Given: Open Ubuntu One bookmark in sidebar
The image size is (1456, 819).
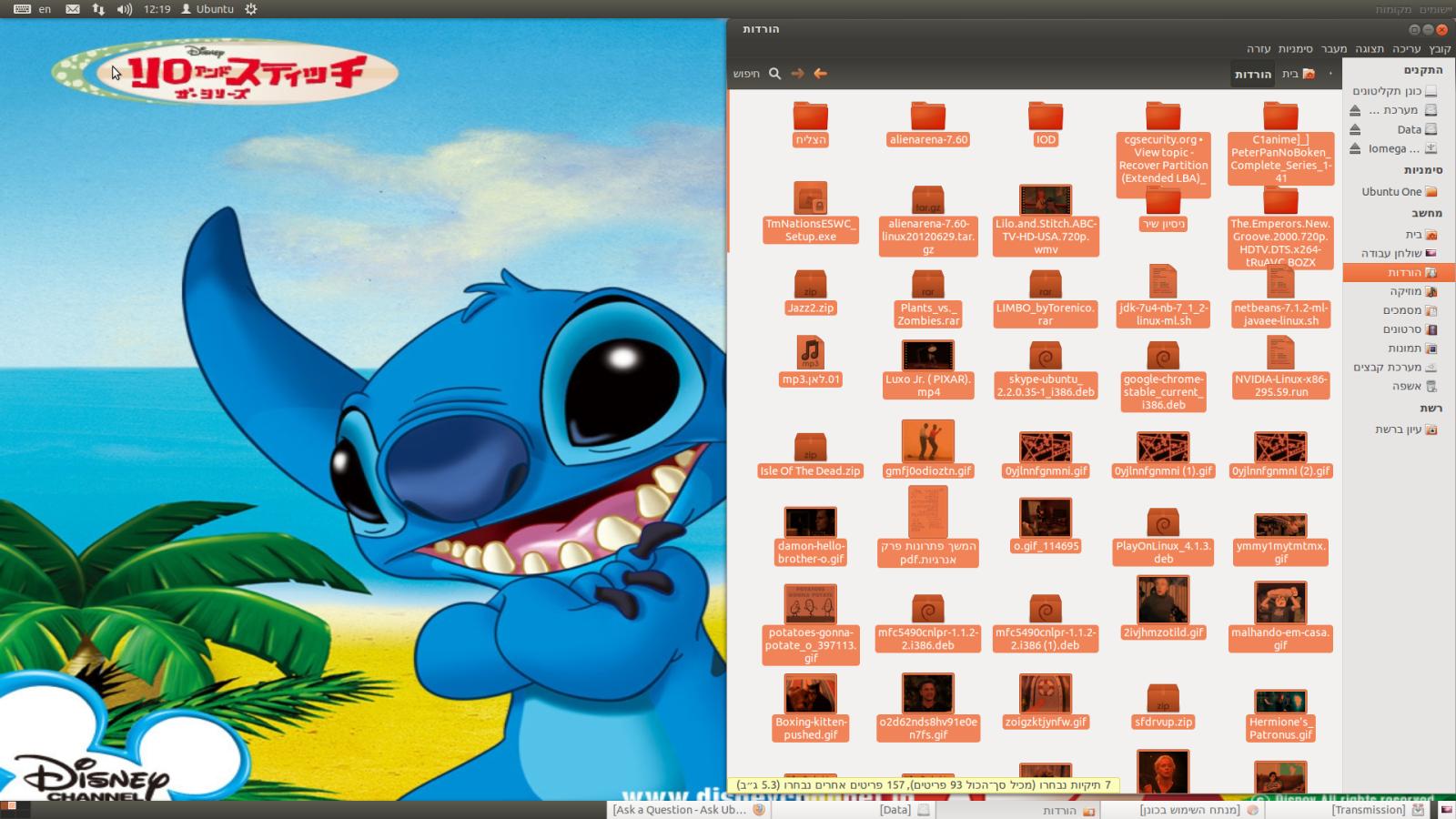Looking at the screenshot, I should 1399,191.
